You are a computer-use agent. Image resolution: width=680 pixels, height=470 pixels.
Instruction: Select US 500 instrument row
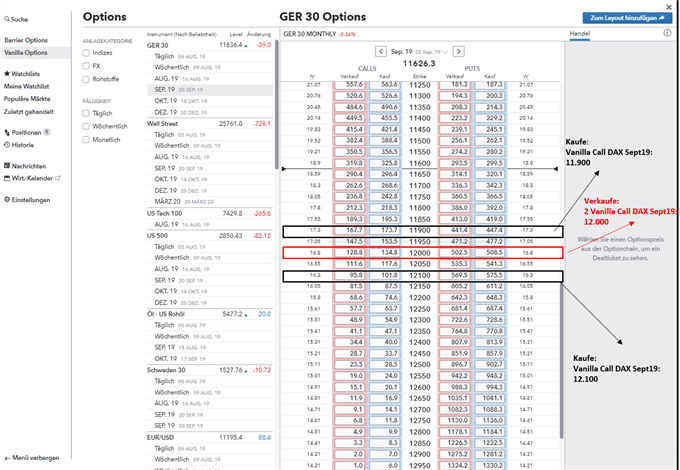[x=209, y=235]
